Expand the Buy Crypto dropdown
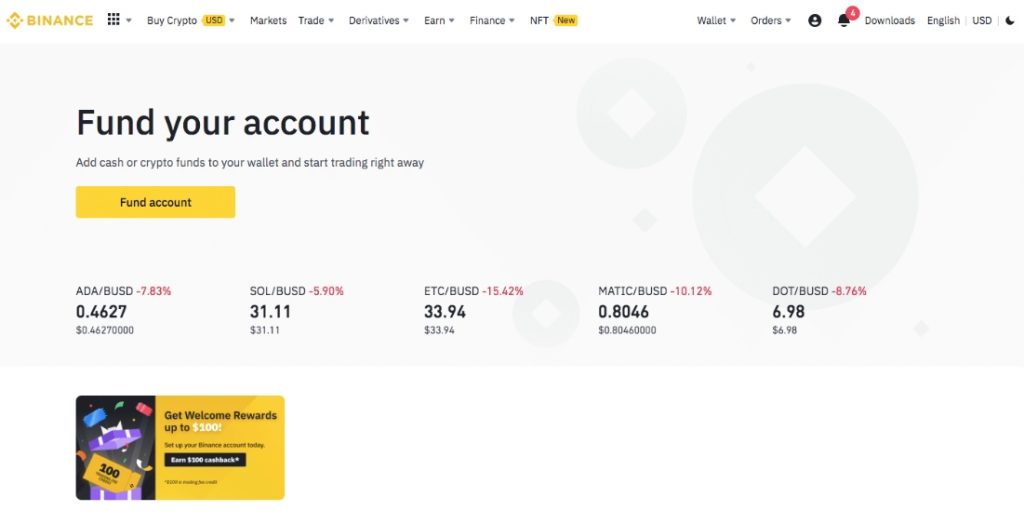 [190, 20]
